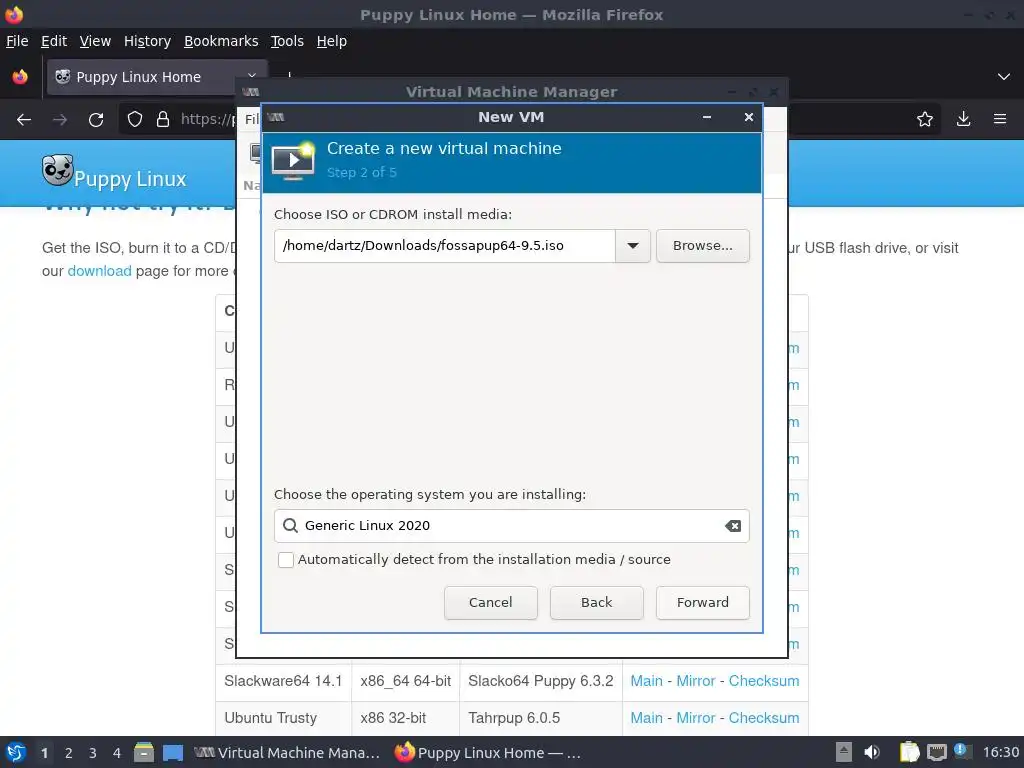Click the Puppy Linux dog logo
This screenshot has width=1024, height=768.
coord(57,170)
